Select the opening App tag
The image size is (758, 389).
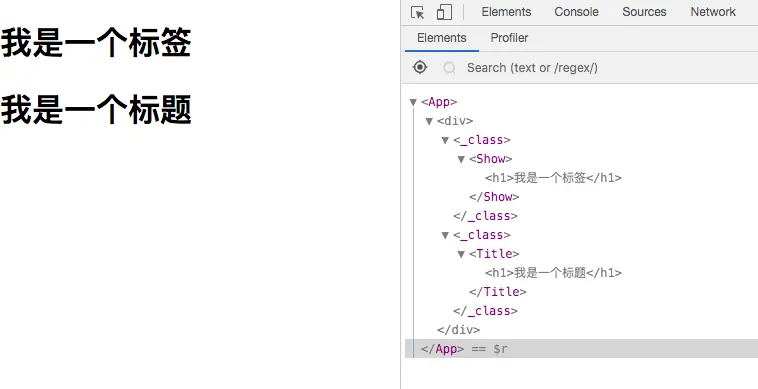tap(439, 102)
